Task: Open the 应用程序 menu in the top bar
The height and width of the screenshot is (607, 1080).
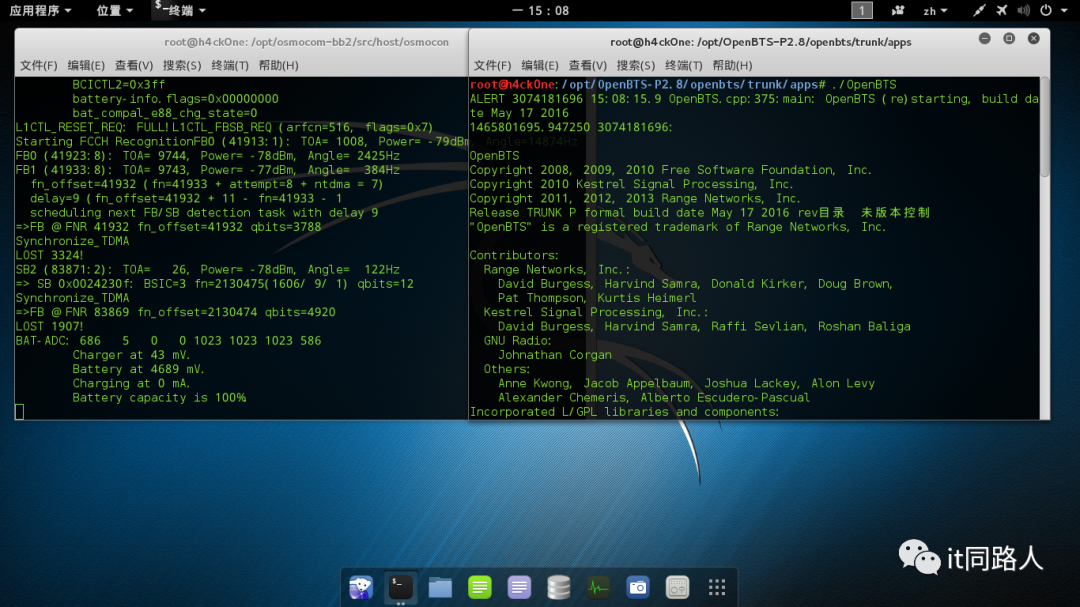Action: 40,10
